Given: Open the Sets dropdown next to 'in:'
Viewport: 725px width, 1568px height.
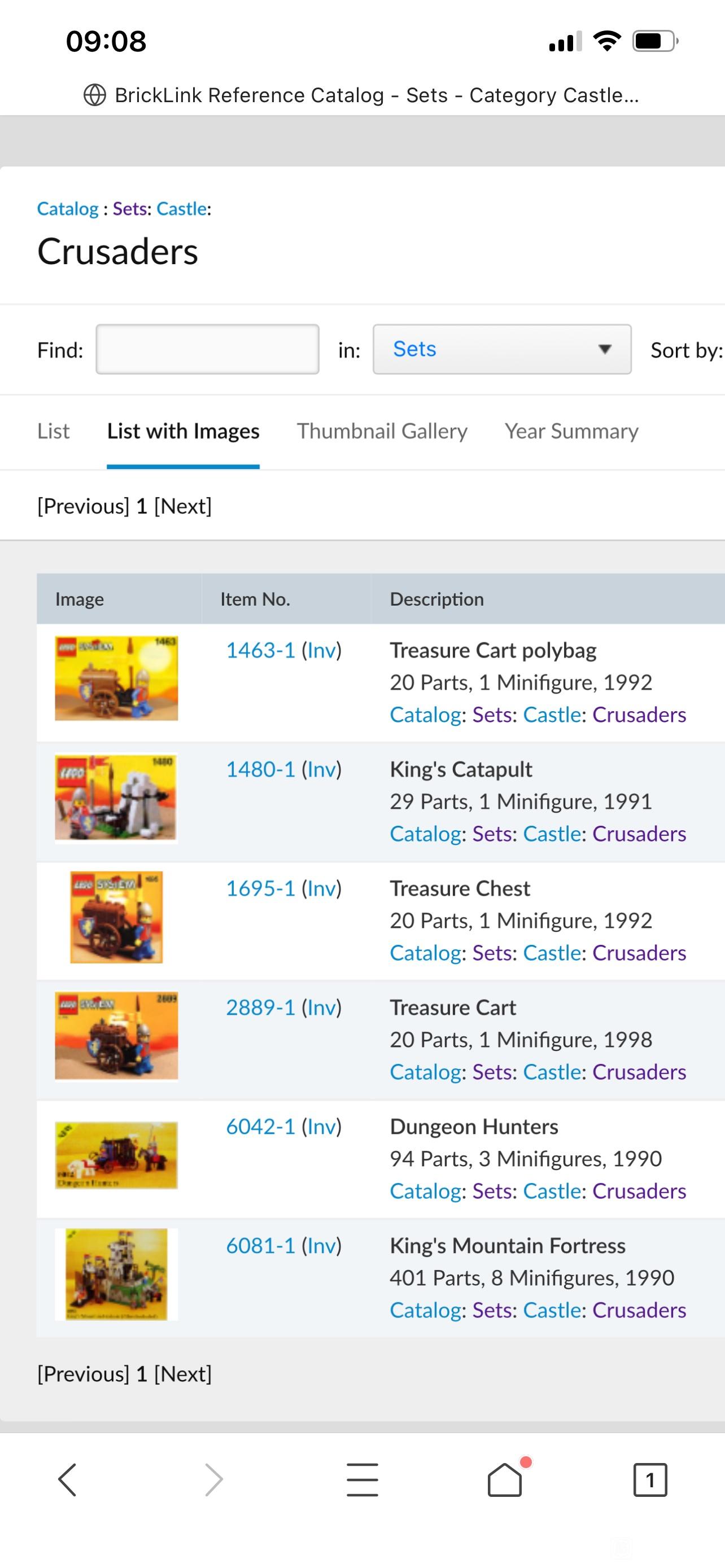Looking at the screenshot, I should pyautogui.click(x=501, y=349).
